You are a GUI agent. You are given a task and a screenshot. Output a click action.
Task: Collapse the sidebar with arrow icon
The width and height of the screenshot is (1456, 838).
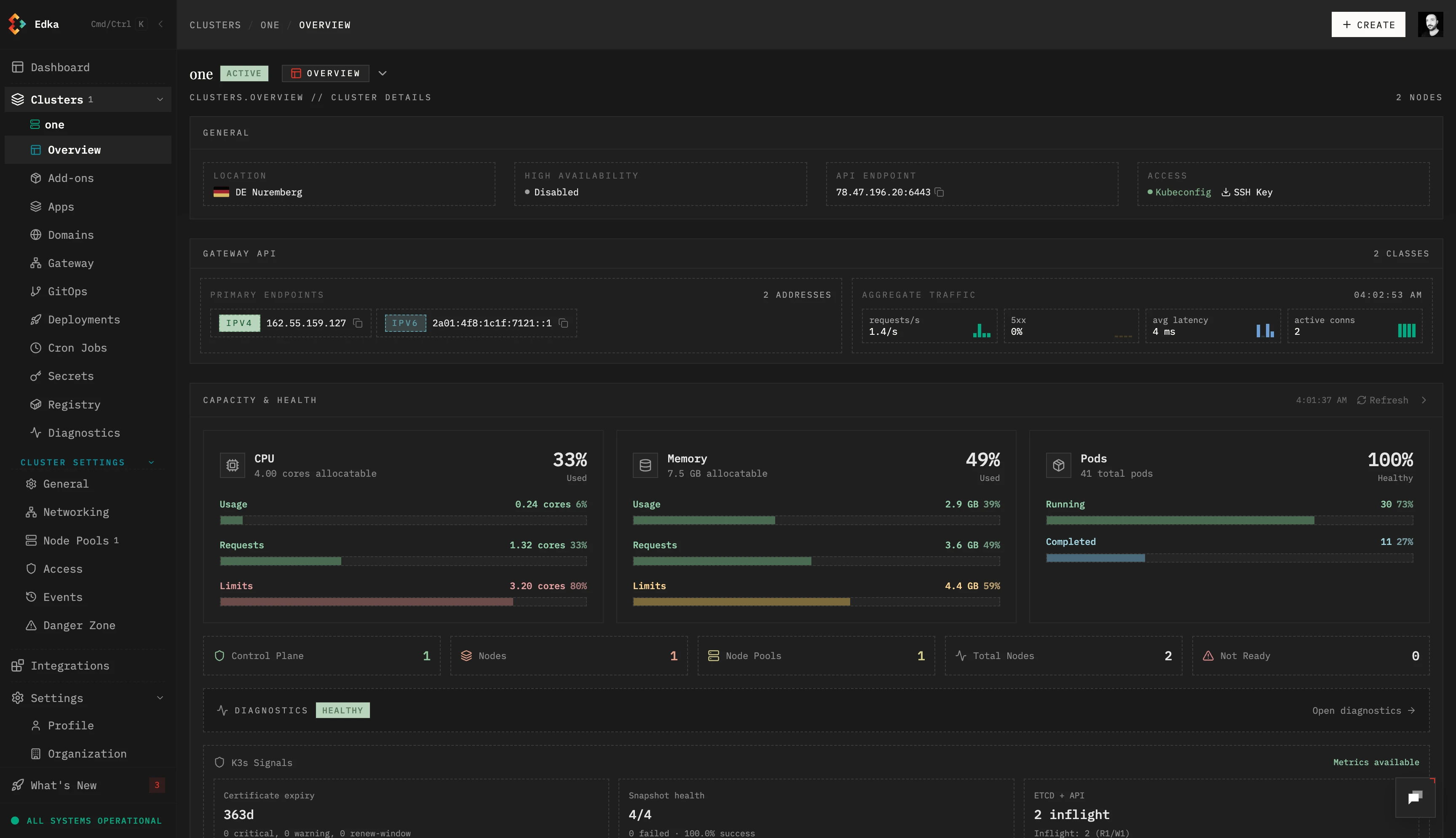click(161, 24)
